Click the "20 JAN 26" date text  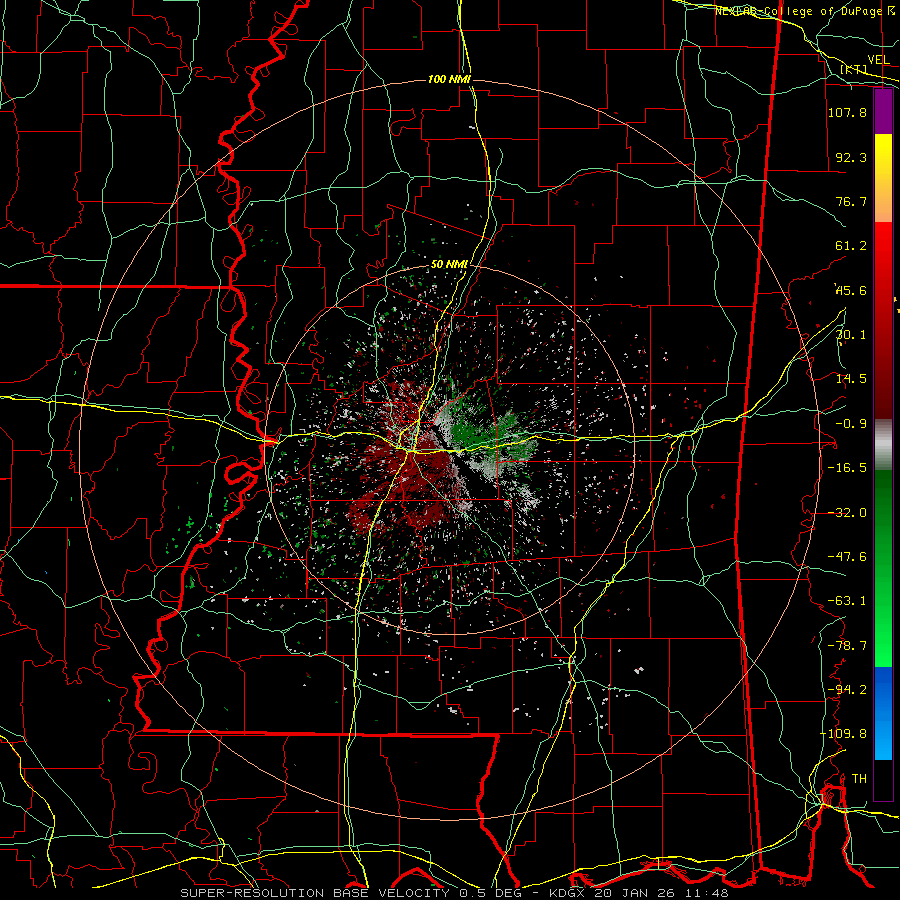click(634, 893)
